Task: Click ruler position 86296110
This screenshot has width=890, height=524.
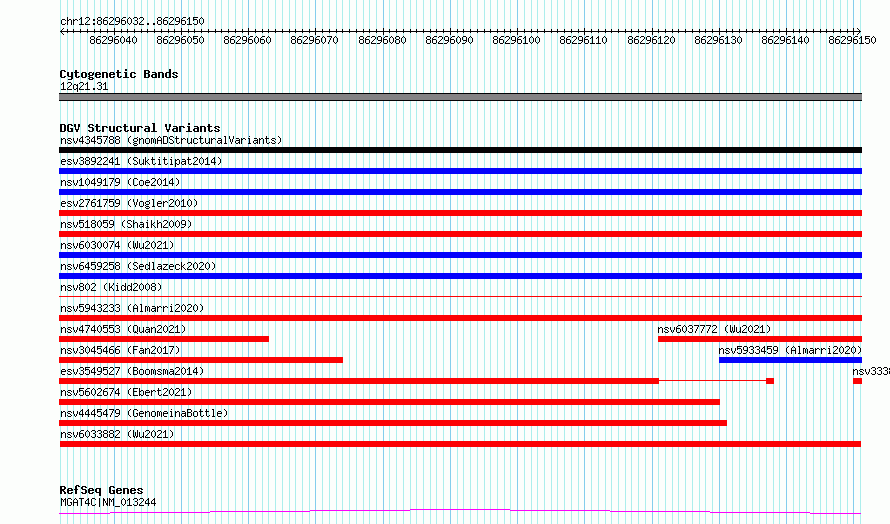Action: pyautogui.click(x=583, y=40)
